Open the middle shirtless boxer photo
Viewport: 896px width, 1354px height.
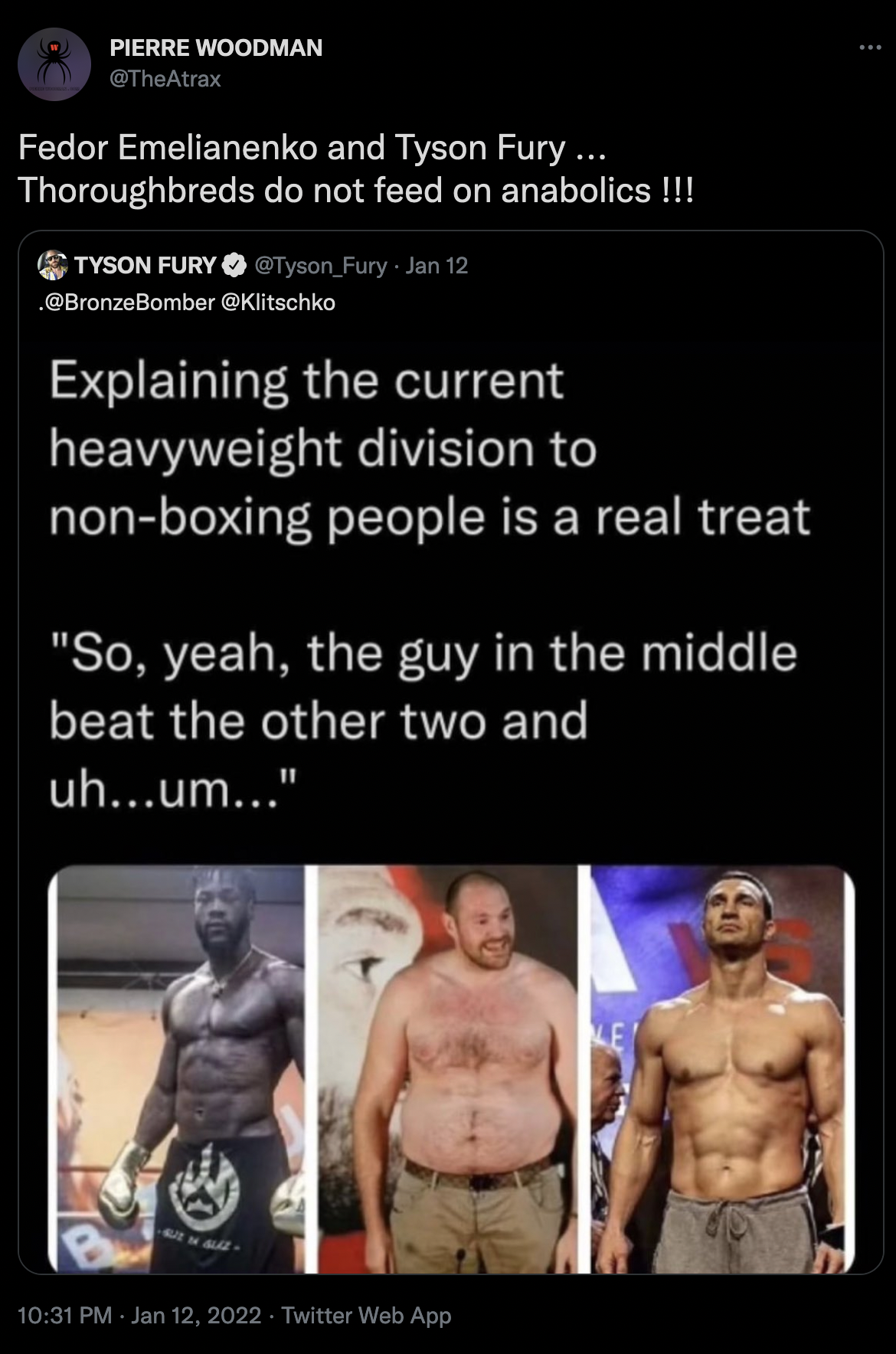coord(447,1070)
